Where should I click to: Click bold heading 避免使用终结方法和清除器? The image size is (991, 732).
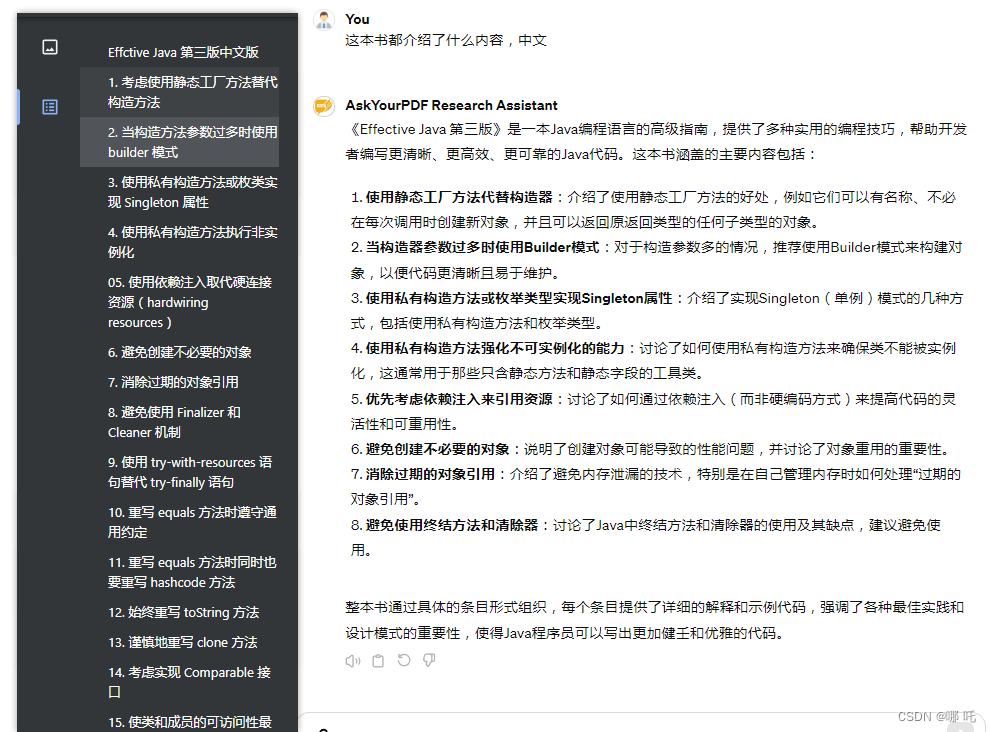pos(451,525)
